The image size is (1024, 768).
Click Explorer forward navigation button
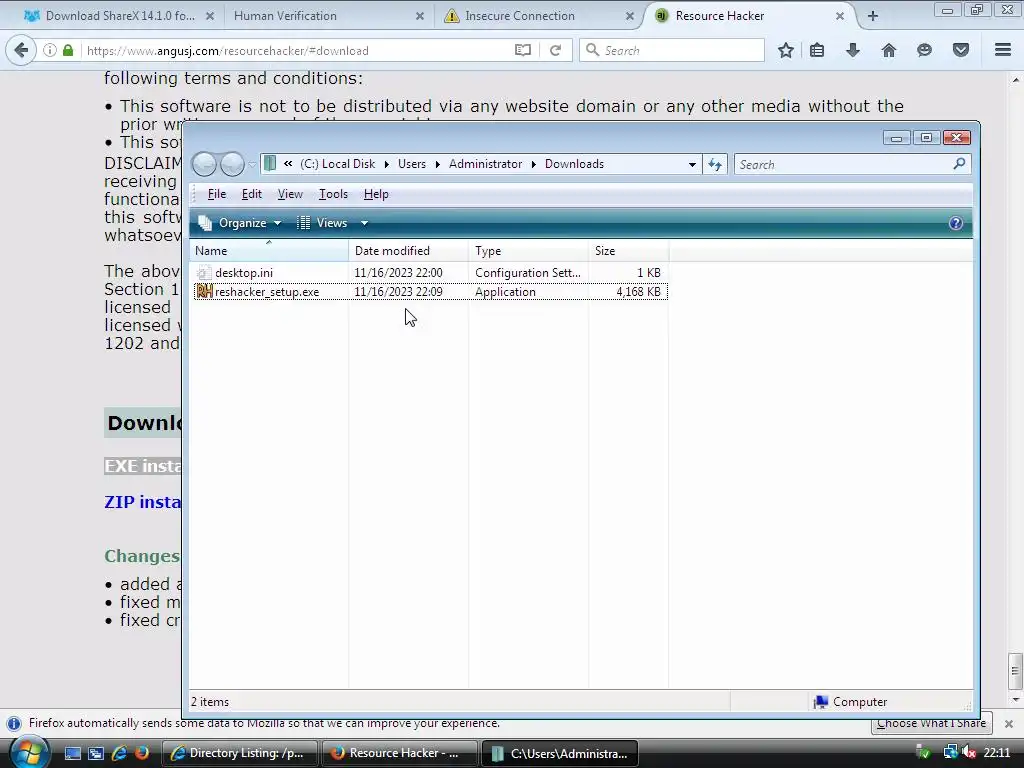click(232, 164)
